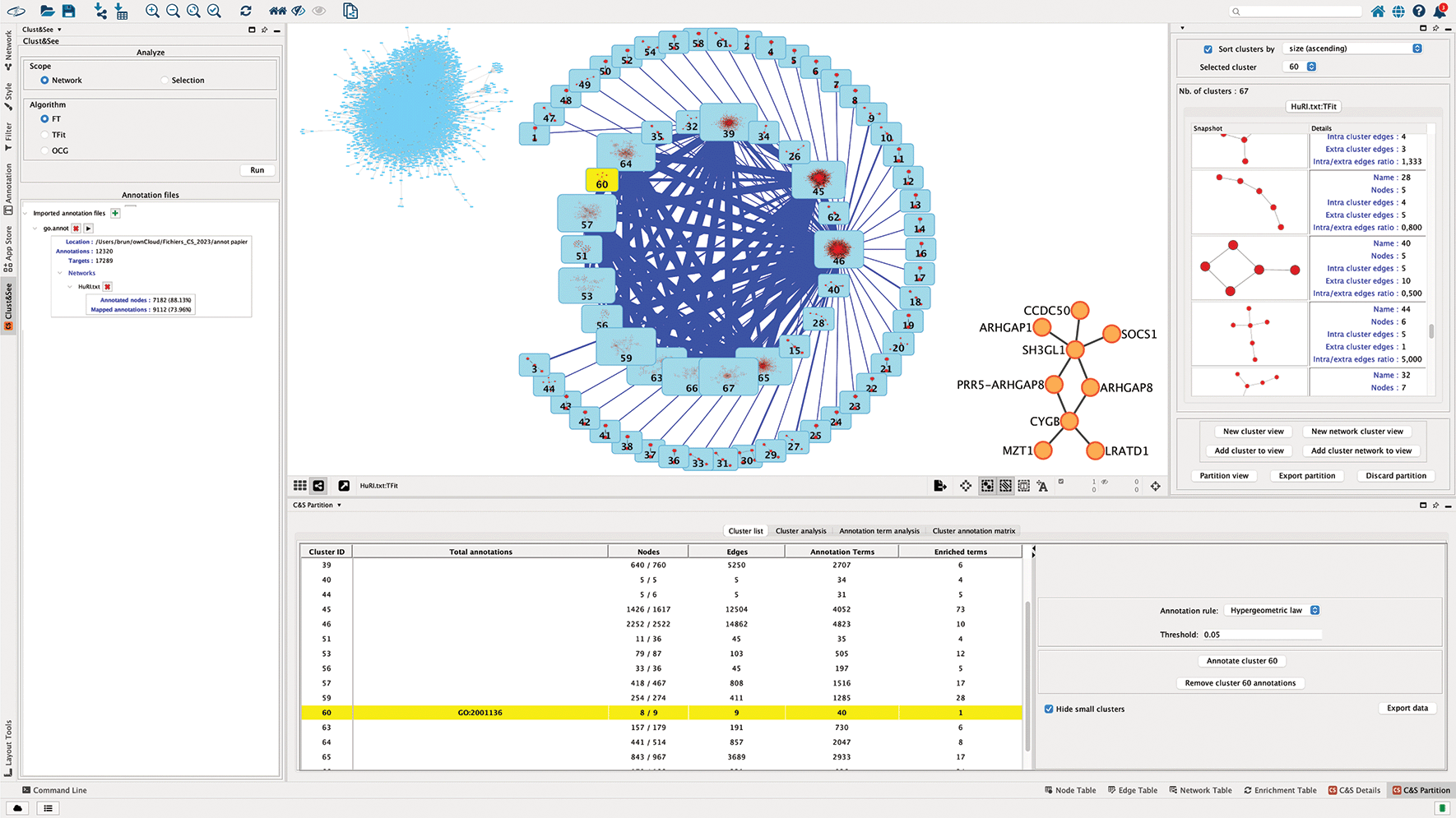Image resolution: width=1456 pixels, height=818 pixels.
Task: Click Export to File icon below network view
Action: [940, 486]
